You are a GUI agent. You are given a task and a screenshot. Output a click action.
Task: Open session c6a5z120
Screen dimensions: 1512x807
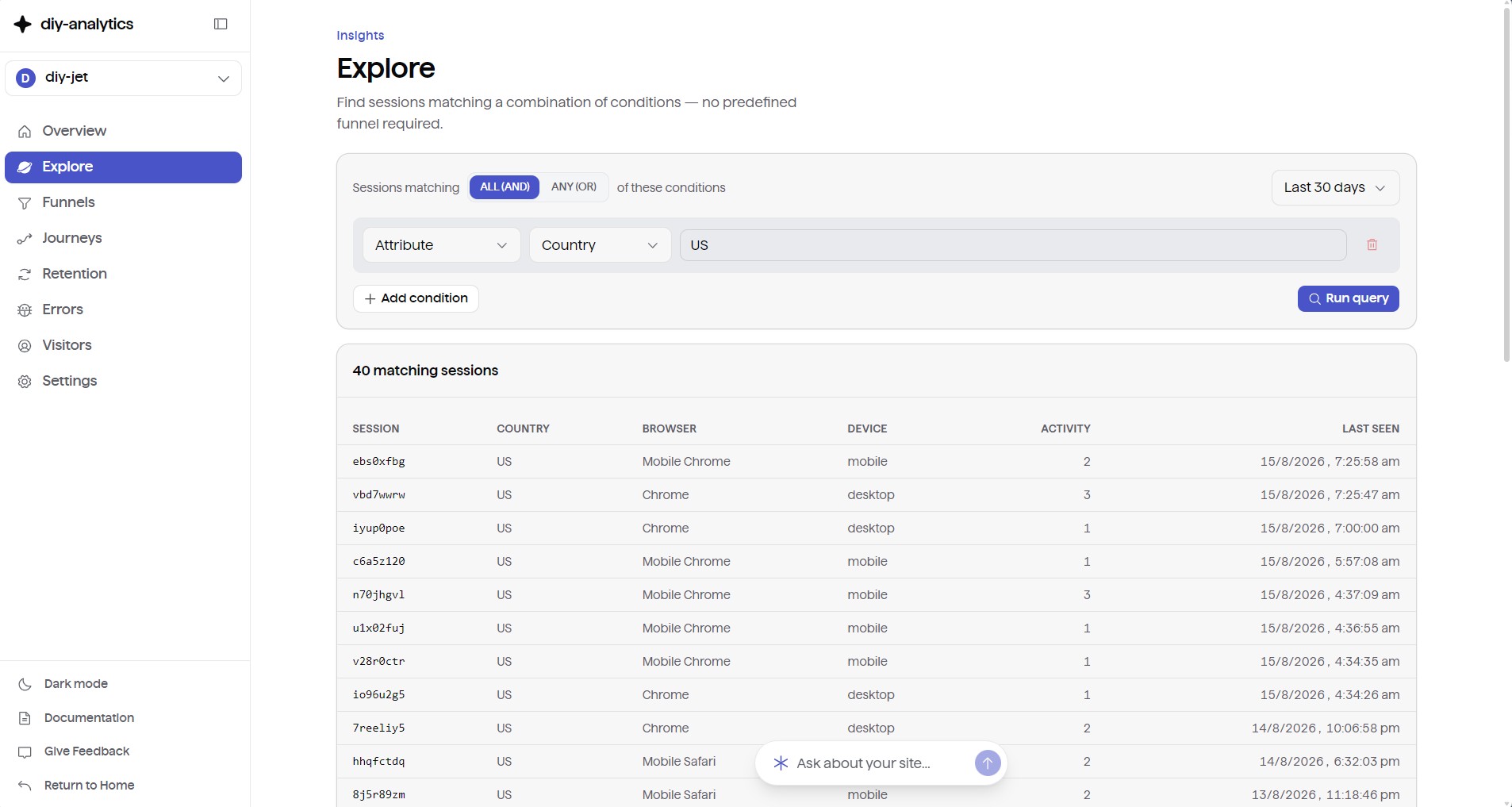pos(379,562)
